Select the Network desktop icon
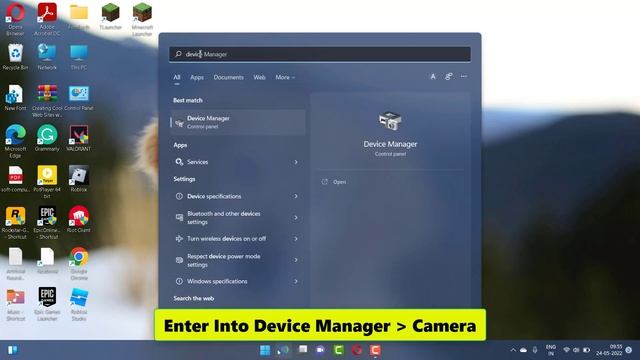 tap(47, 57)
